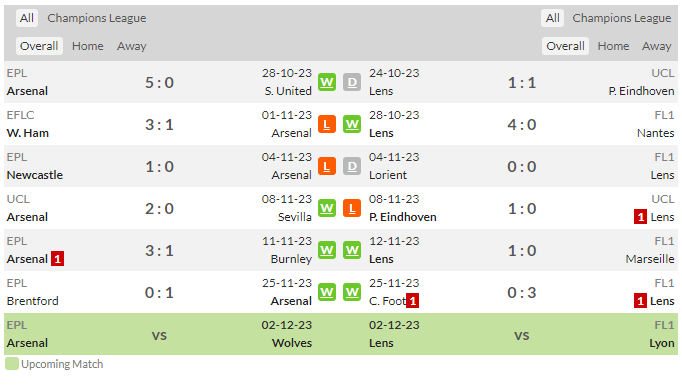
Task: Select the right panel Champions League filter
Action: click(622, 18)
